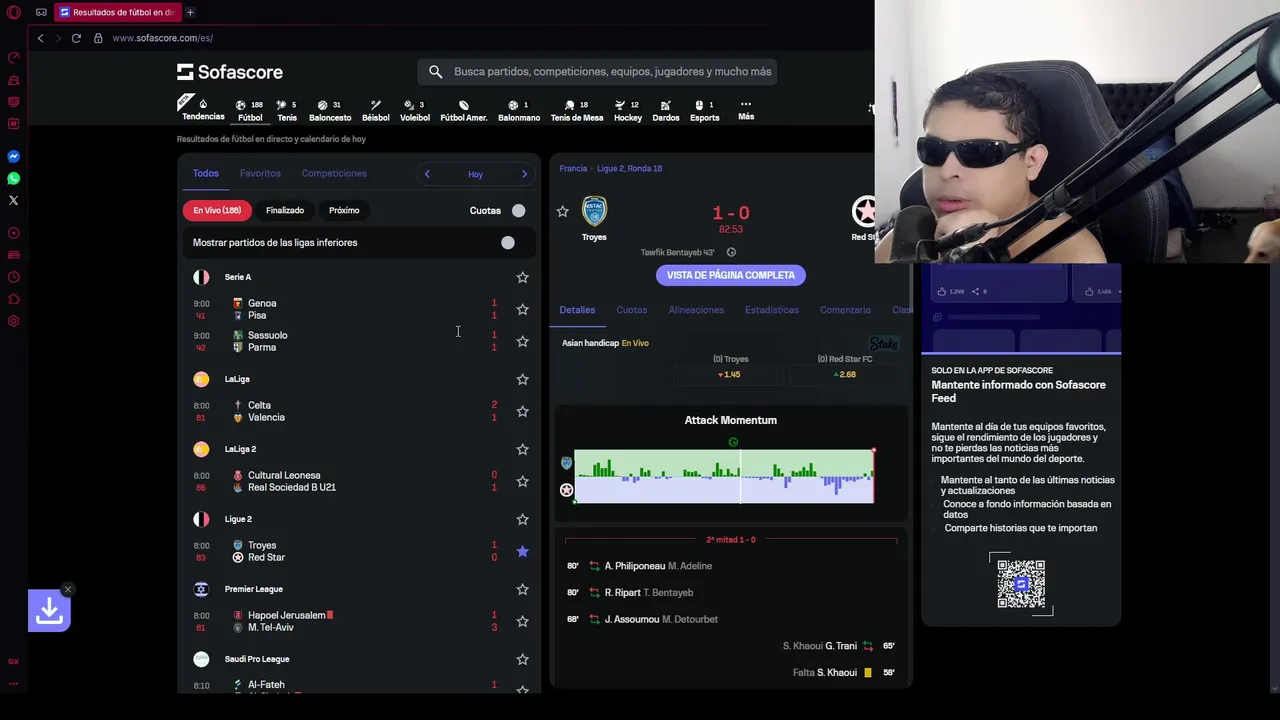Open a new browser tab
The image size is (1280, 720).
pyautogui.click(x=190, y=12)
